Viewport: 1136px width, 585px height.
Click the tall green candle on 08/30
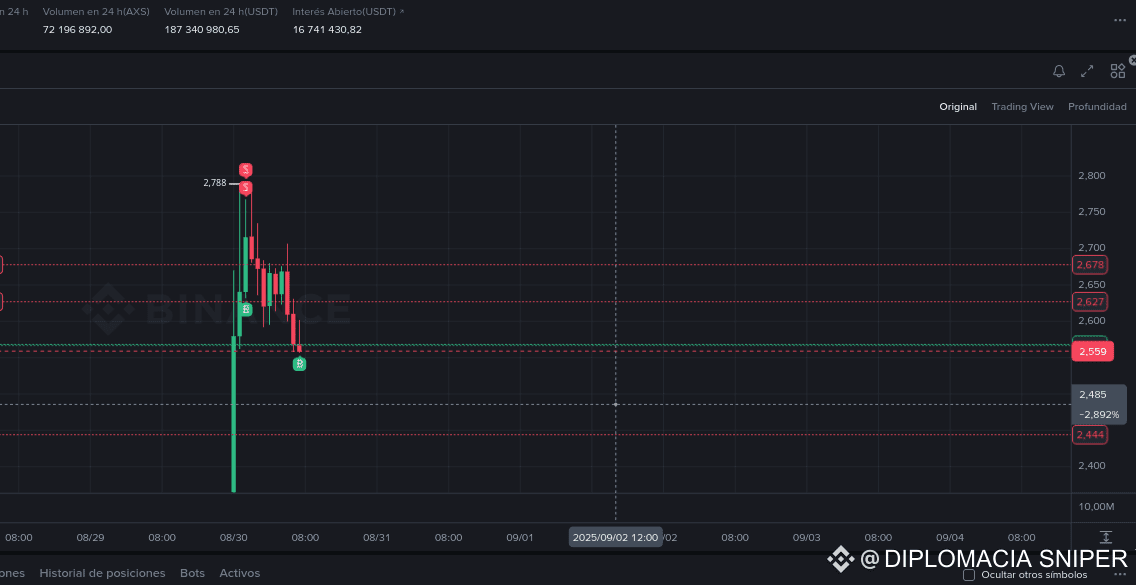tap(233, 414)
